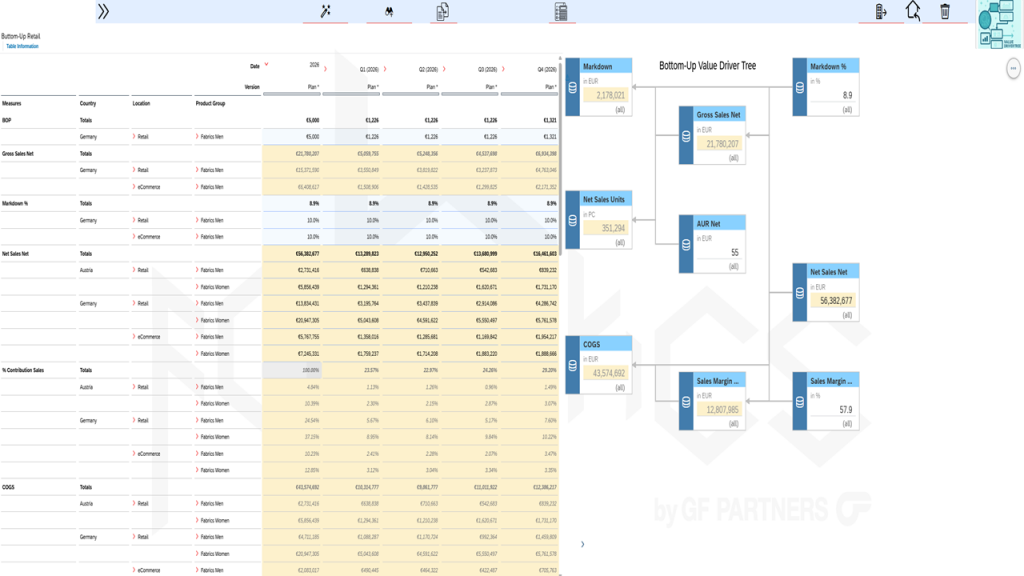Open the Table Information link
Viewport: 1024px width, 576px height.
22,46
